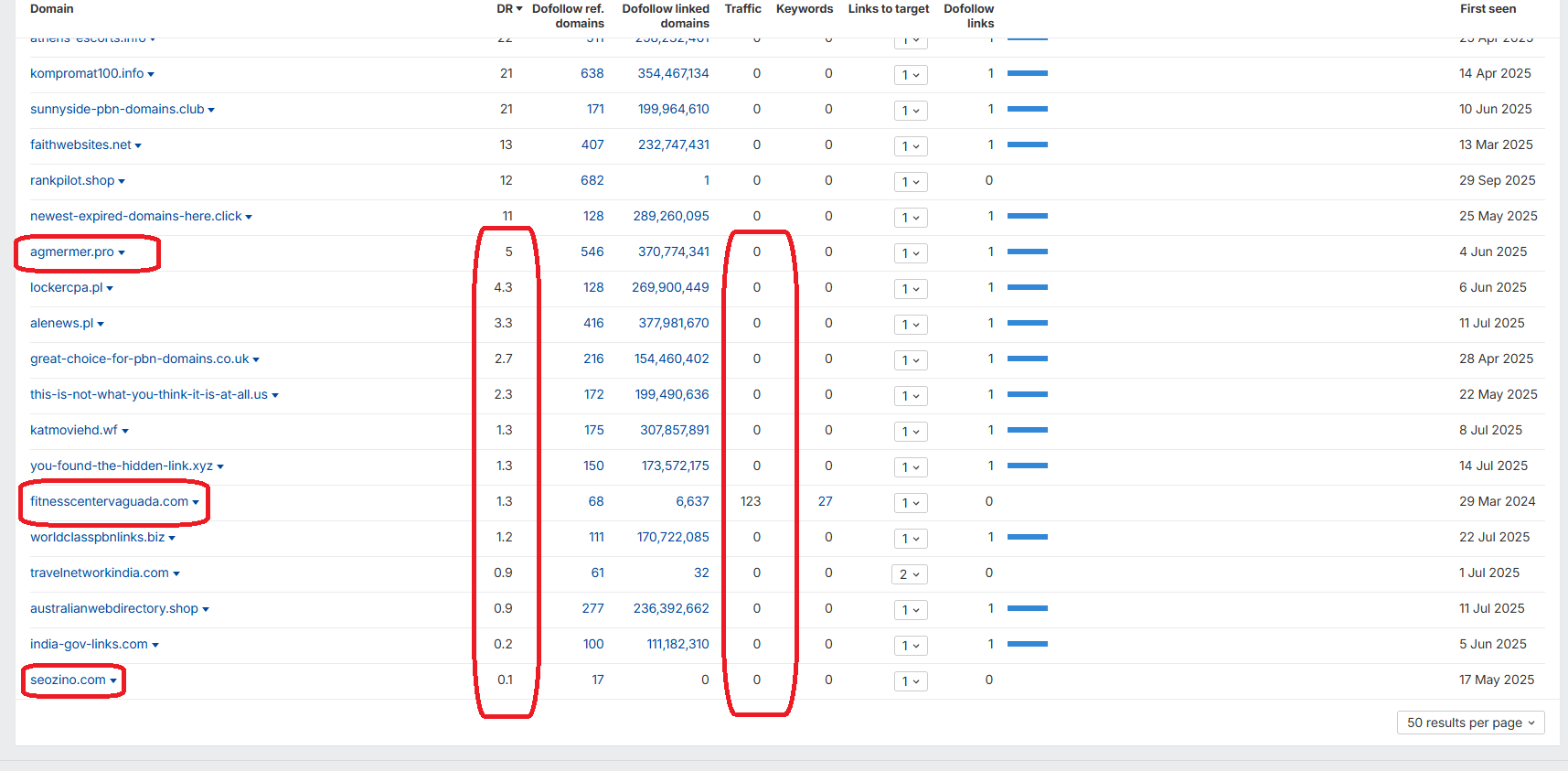Open Links to target dropdown for seozino.com row
The image size is (1568, 771).
tap(911, 681)
